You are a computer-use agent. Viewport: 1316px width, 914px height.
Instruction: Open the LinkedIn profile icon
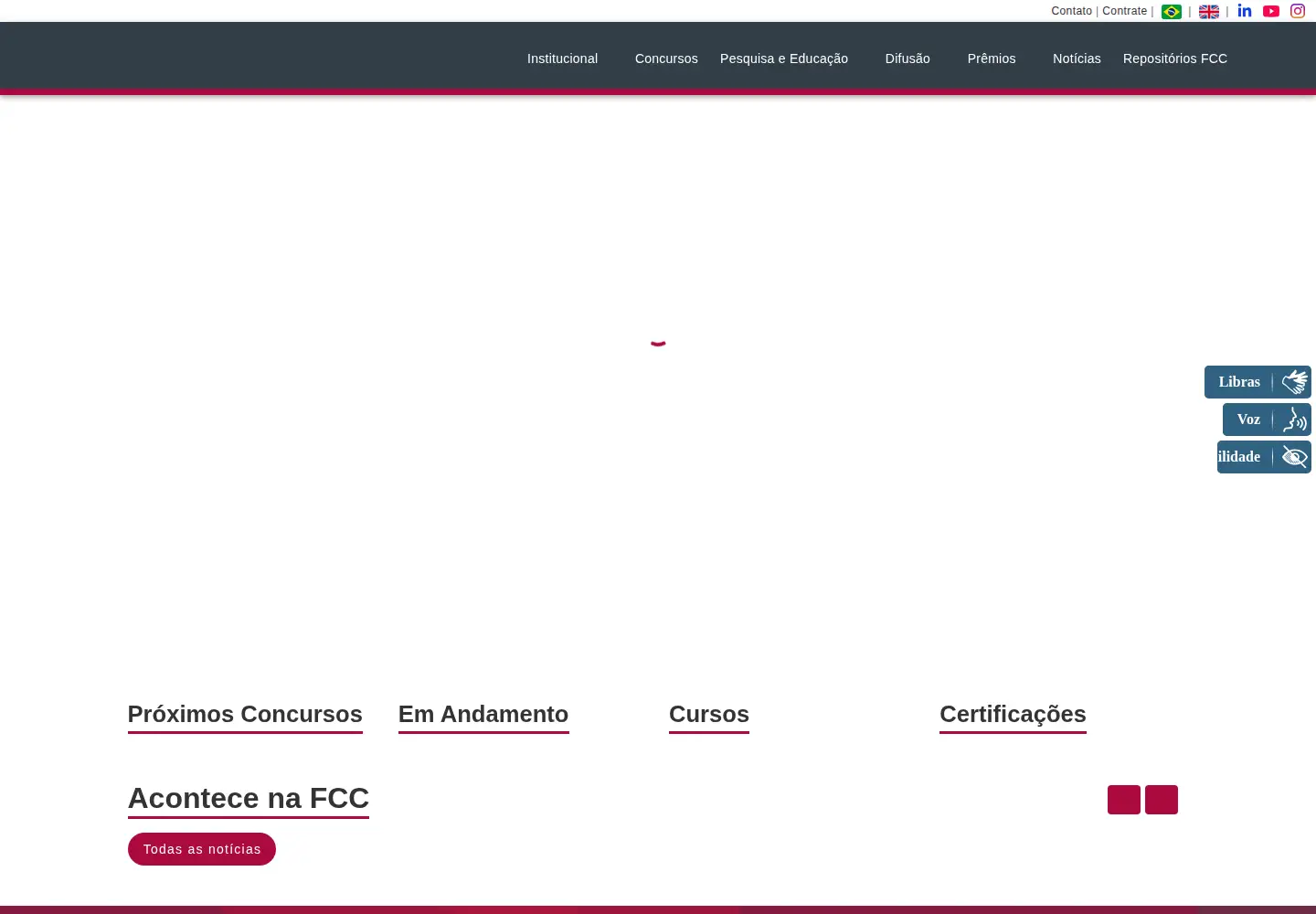tap(1245, 11)
